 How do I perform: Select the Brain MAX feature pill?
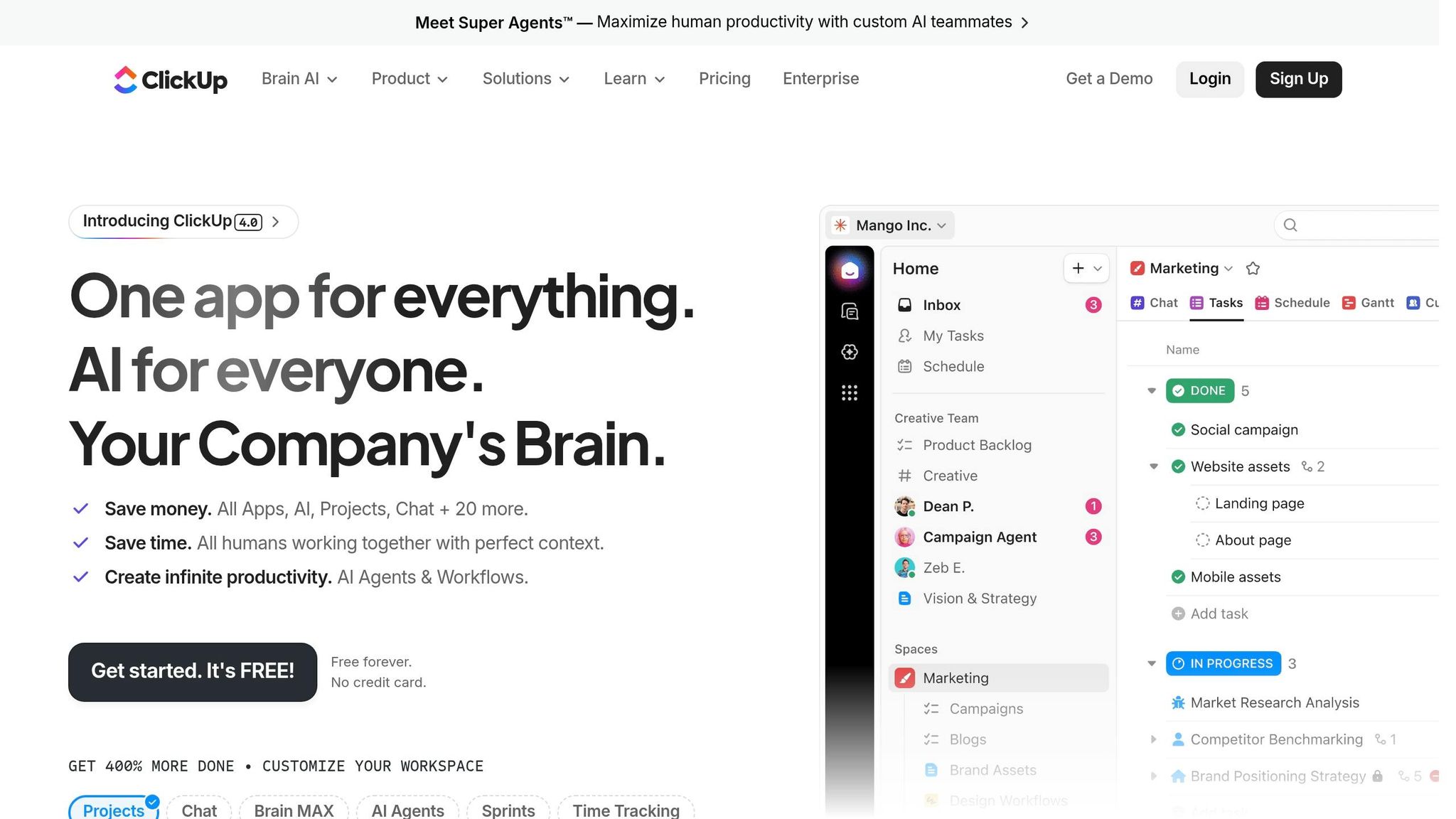click(x=294, y=809)
